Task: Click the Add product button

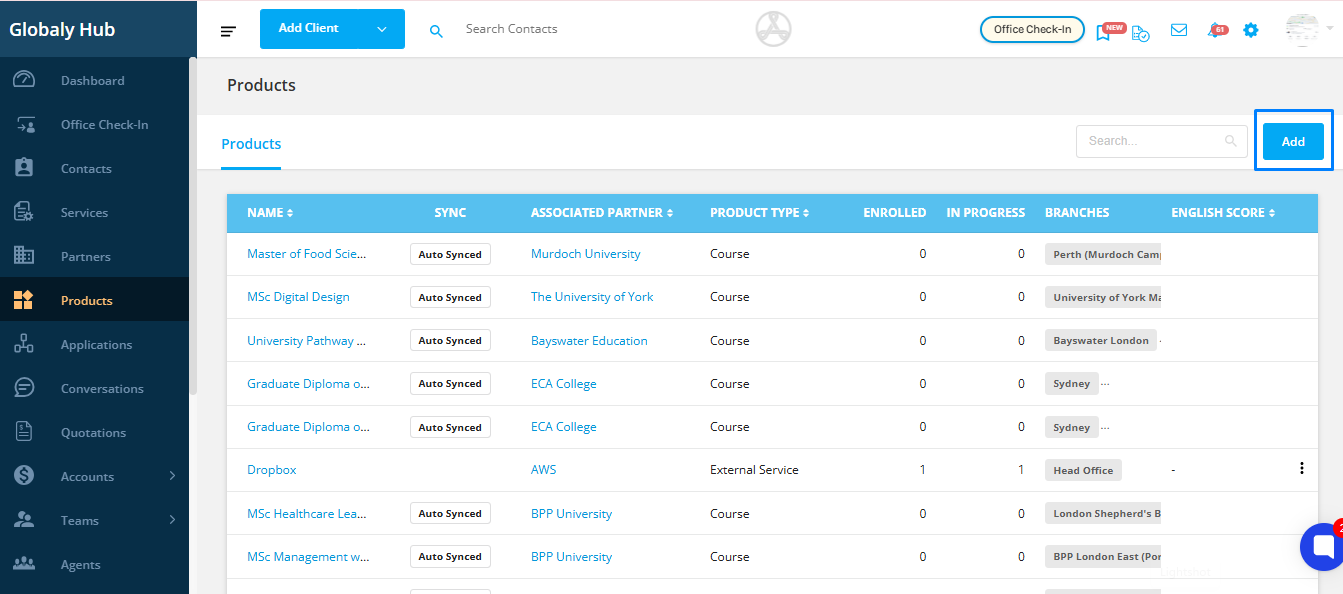Action: [x=1293, y=141]
